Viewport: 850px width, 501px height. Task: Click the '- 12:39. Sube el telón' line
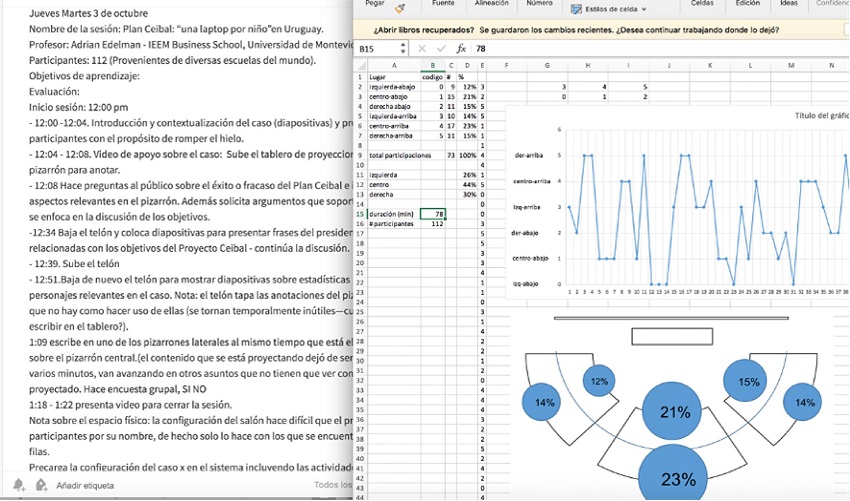[x=74, y=264]
